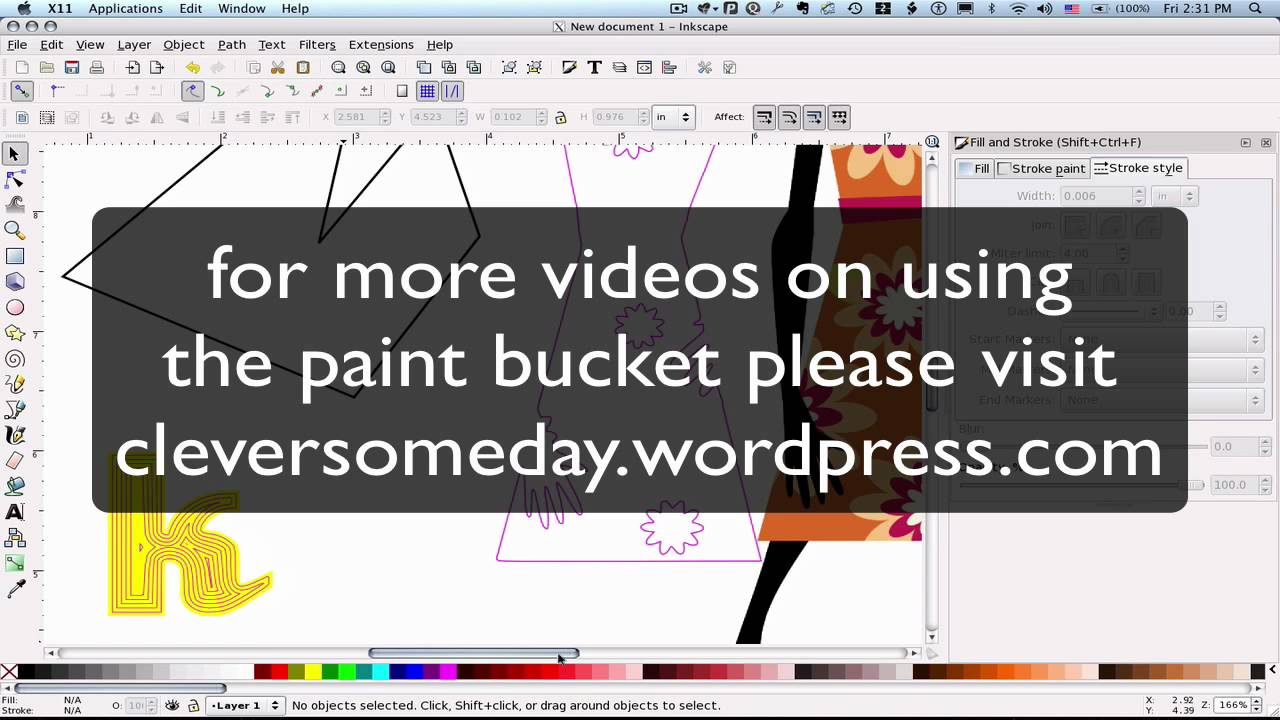Select the Eraser tool
The image size is (1280, 720).
(14, 461)
